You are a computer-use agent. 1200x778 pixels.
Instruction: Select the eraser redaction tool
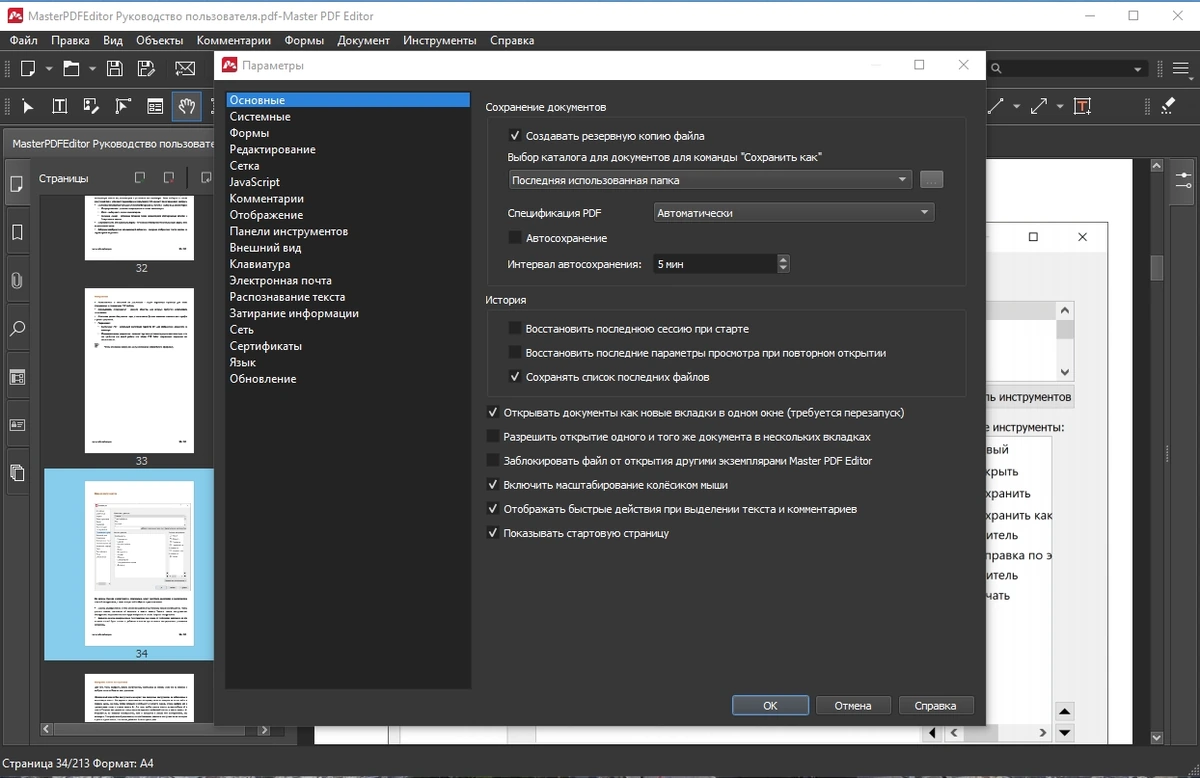(1166, 105)
